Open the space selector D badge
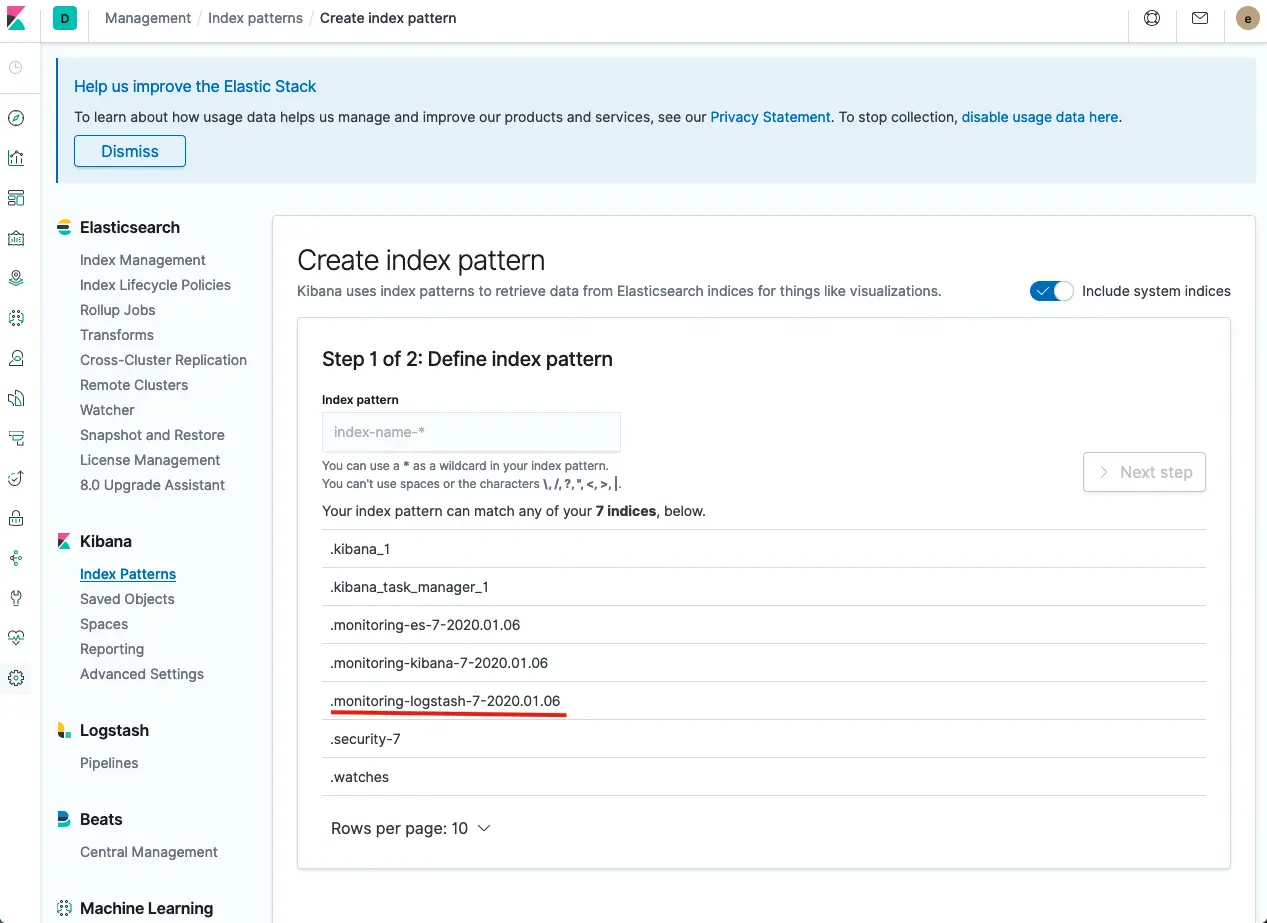Screen dimensions: 1267x923 (65, 18)
